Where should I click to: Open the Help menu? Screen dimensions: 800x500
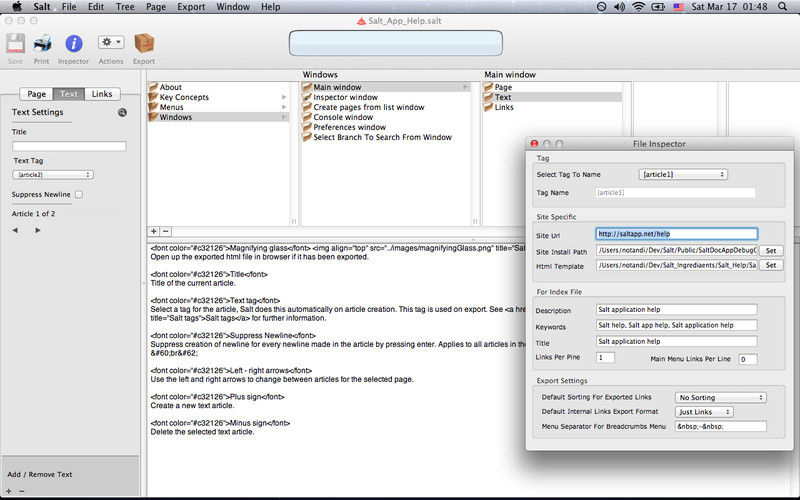pos(270,7)
